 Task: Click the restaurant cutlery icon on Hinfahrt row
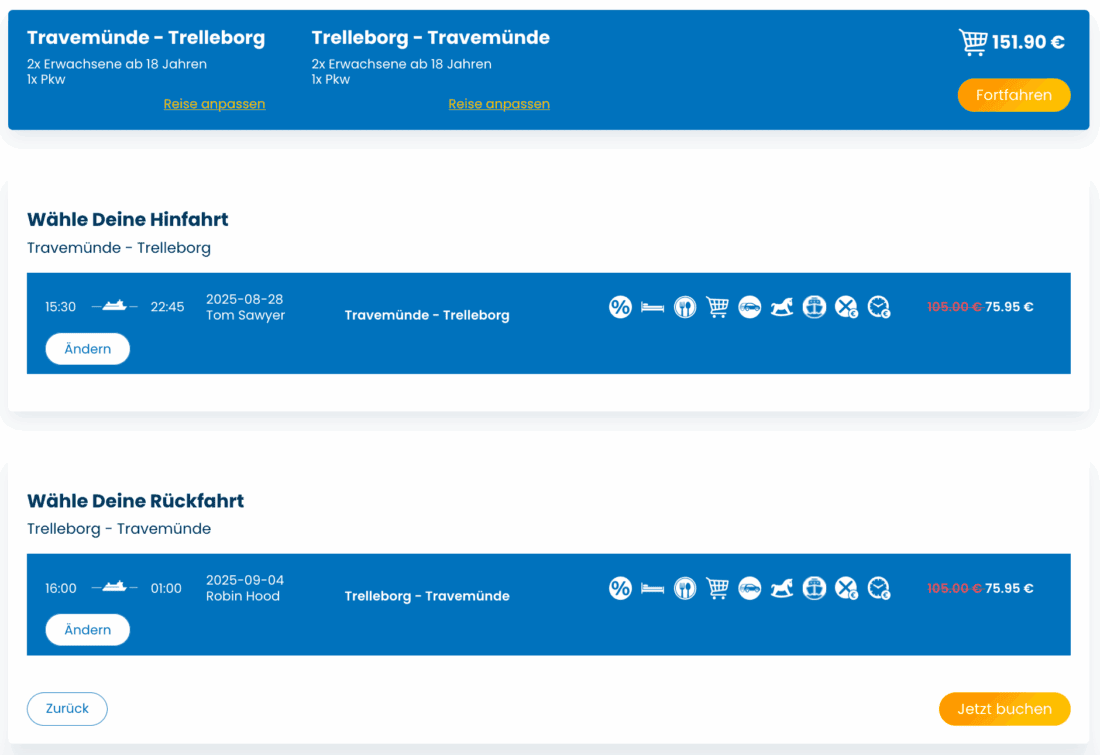pos(685,307)
